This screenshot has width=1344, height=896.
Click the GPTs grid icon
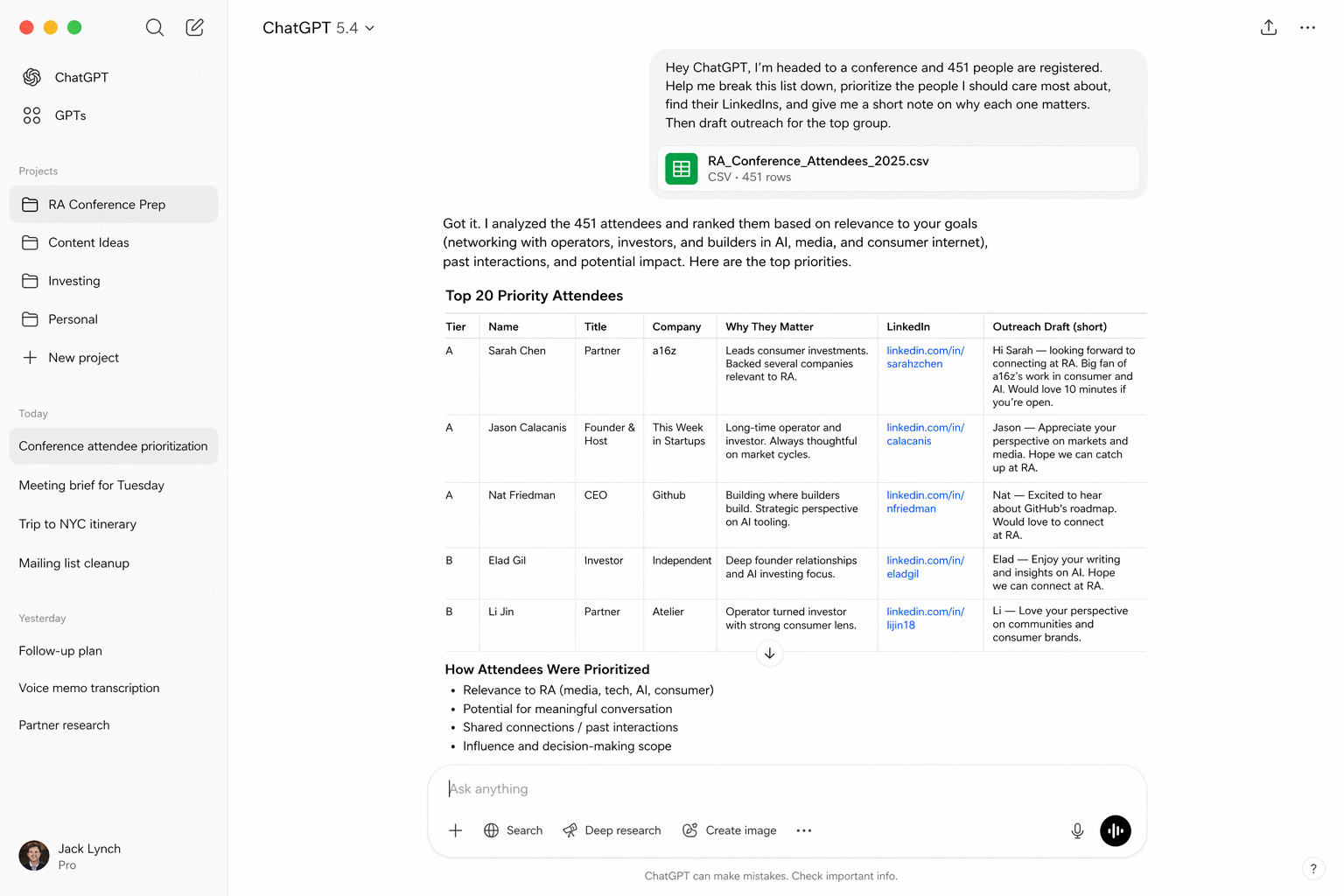pyautogui.click(x=32, y=115)
